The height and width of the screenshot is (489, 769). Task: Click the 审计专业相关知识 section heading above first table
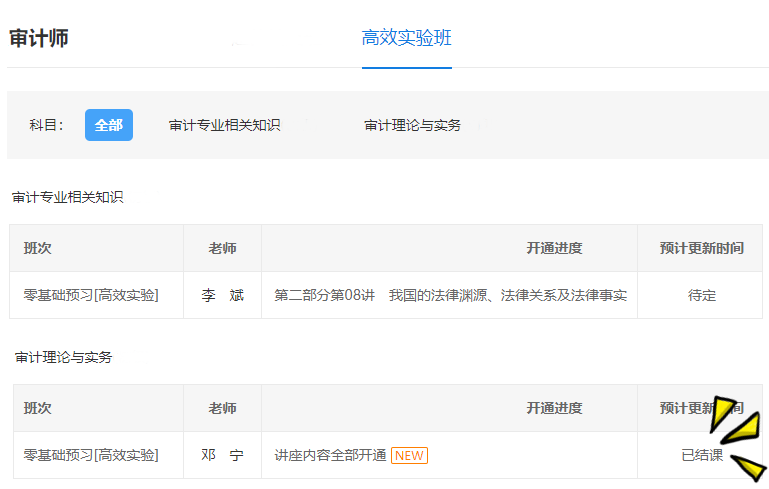coord(67,197)
